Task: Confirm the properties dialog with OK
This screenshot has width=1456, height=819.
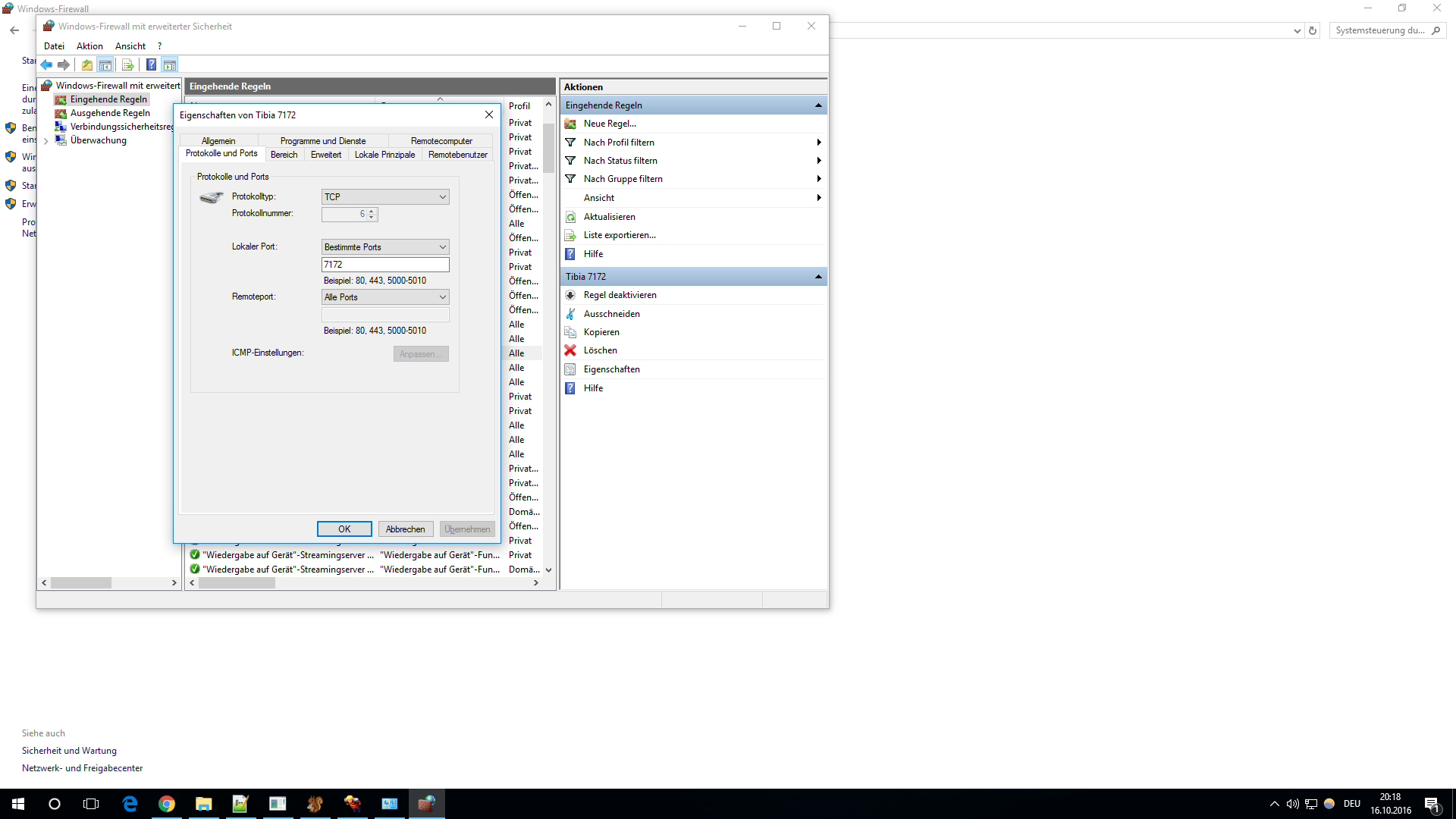Action: coord(344,529)
